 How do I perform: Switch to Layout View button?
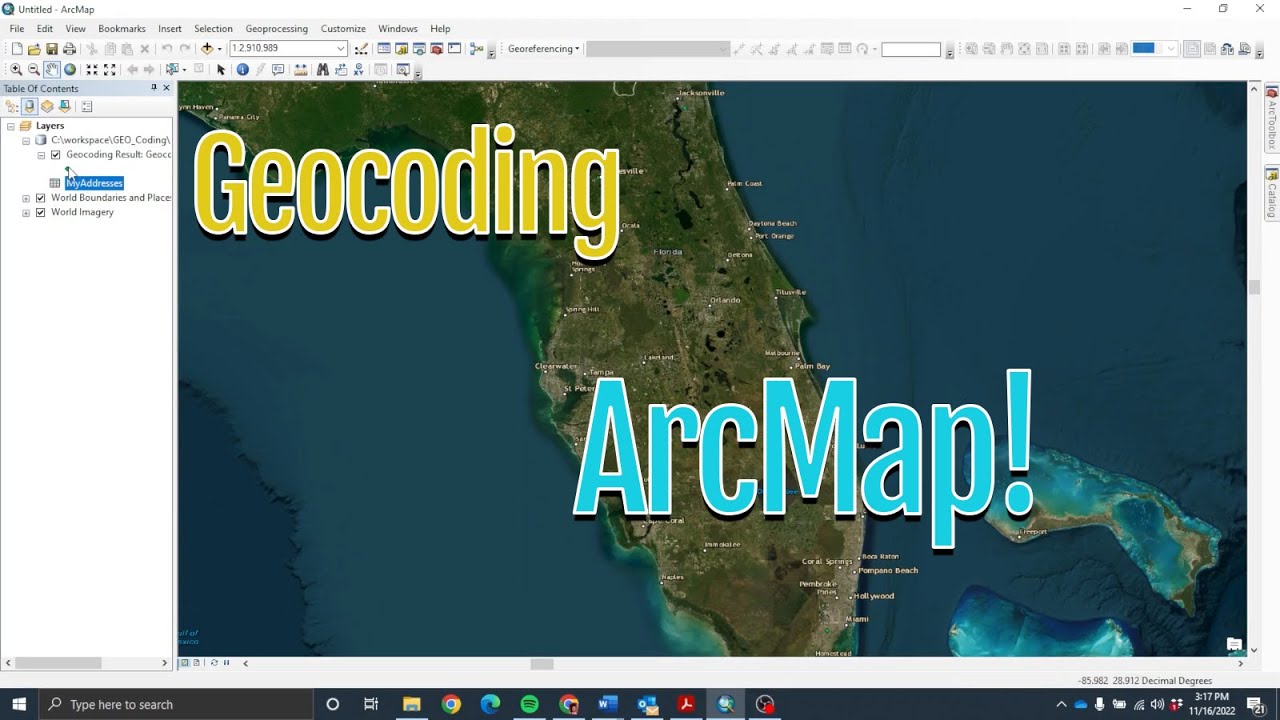coord(196,663)
